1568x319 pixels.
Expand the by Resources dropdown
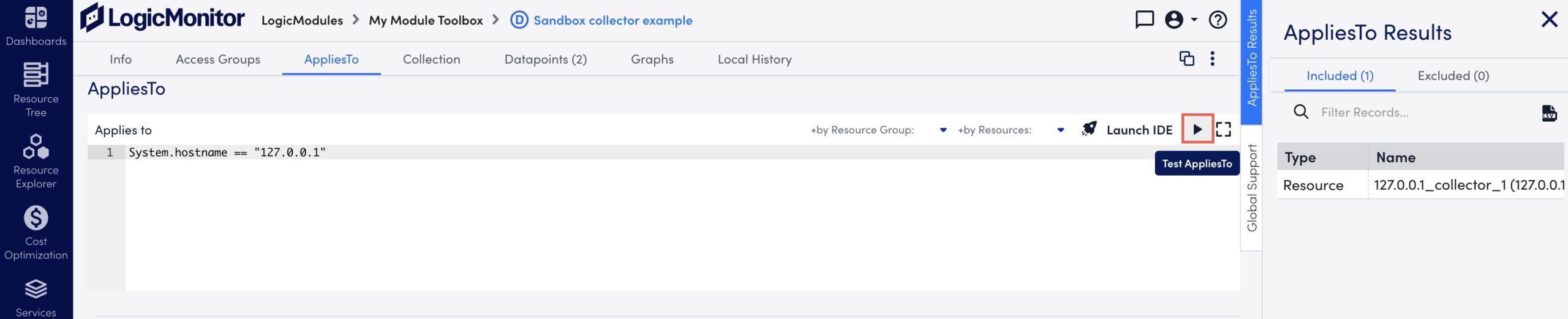1061,130
